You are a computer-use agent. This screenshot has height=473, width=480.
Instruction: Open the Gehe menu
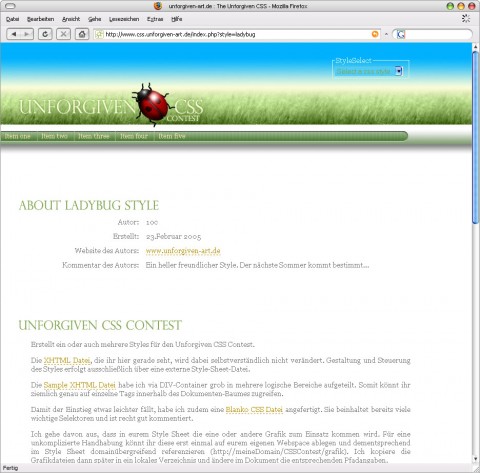(x=95, y=19)
